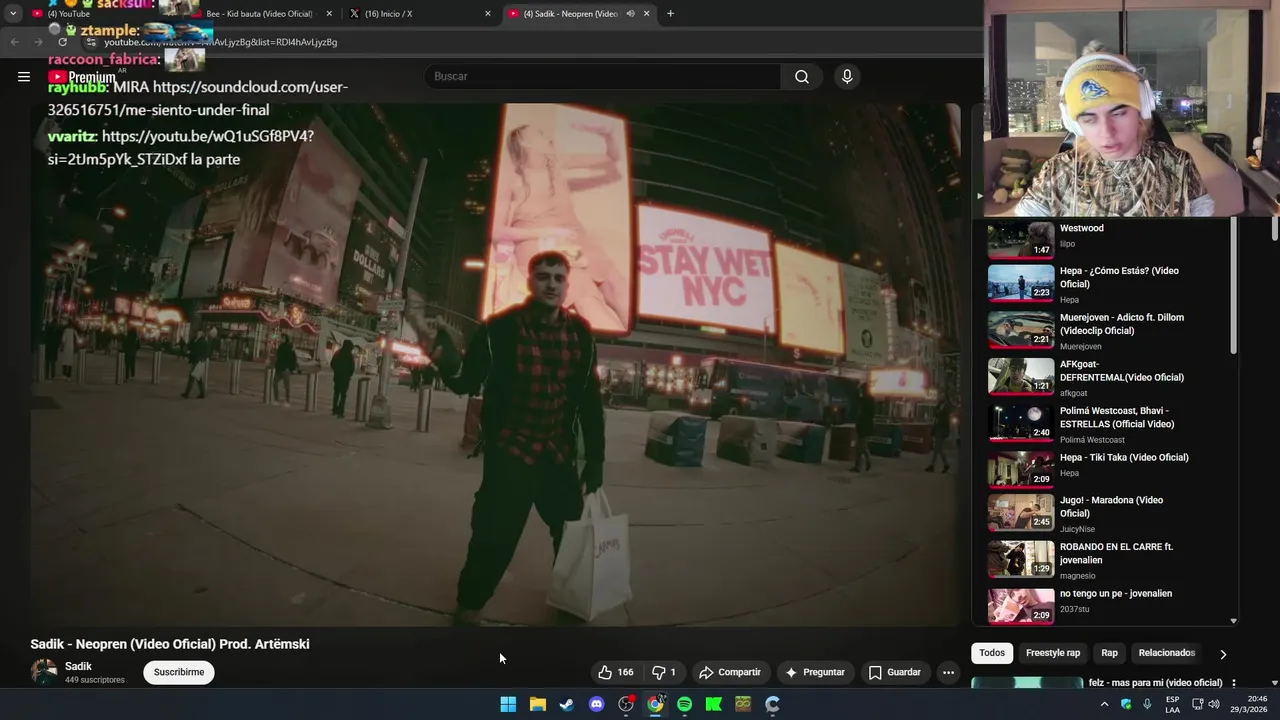1280x720 pixels.
Task: Open the volume tray icon
Action: coord(1214,704)
